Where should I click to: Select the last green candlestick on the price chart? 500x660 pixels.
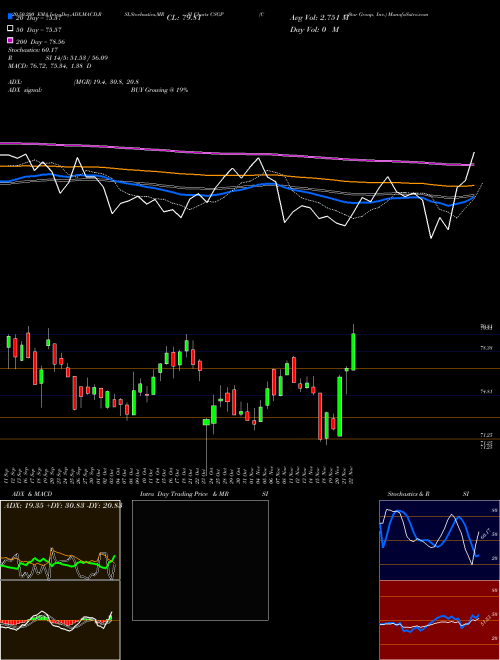[x=353, y=351]
